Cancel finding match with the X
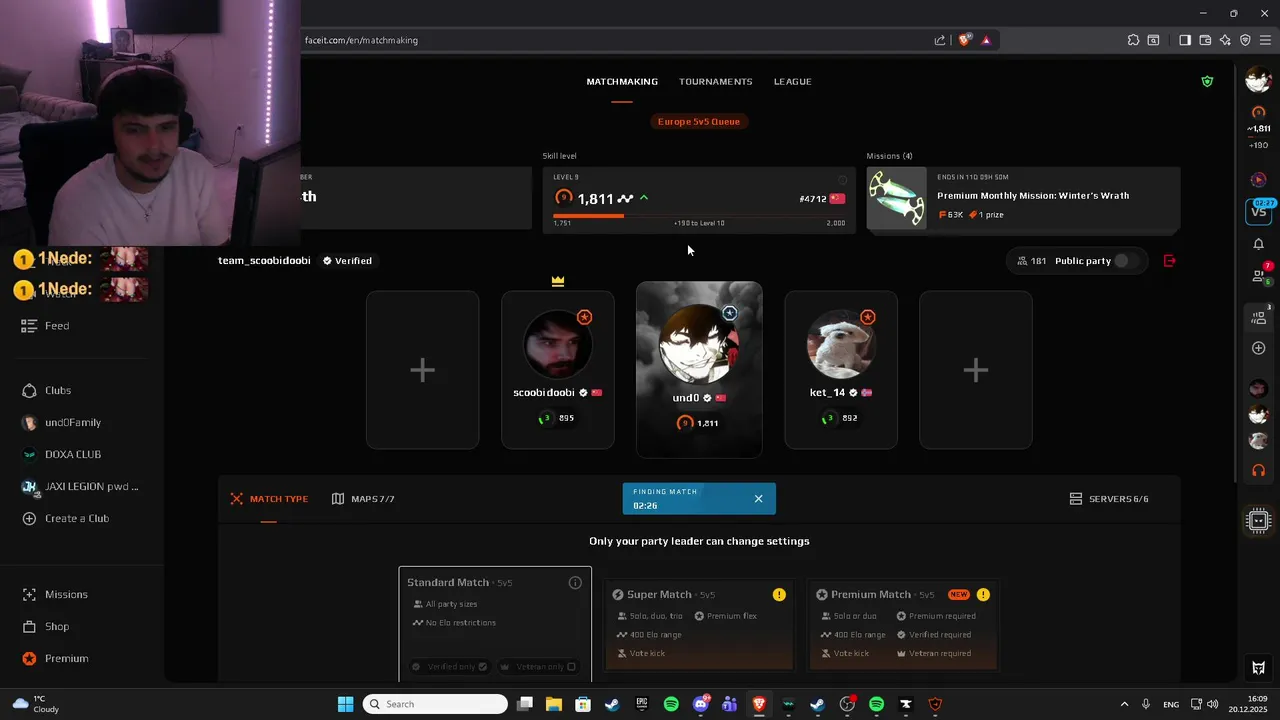 coord(758,499)
